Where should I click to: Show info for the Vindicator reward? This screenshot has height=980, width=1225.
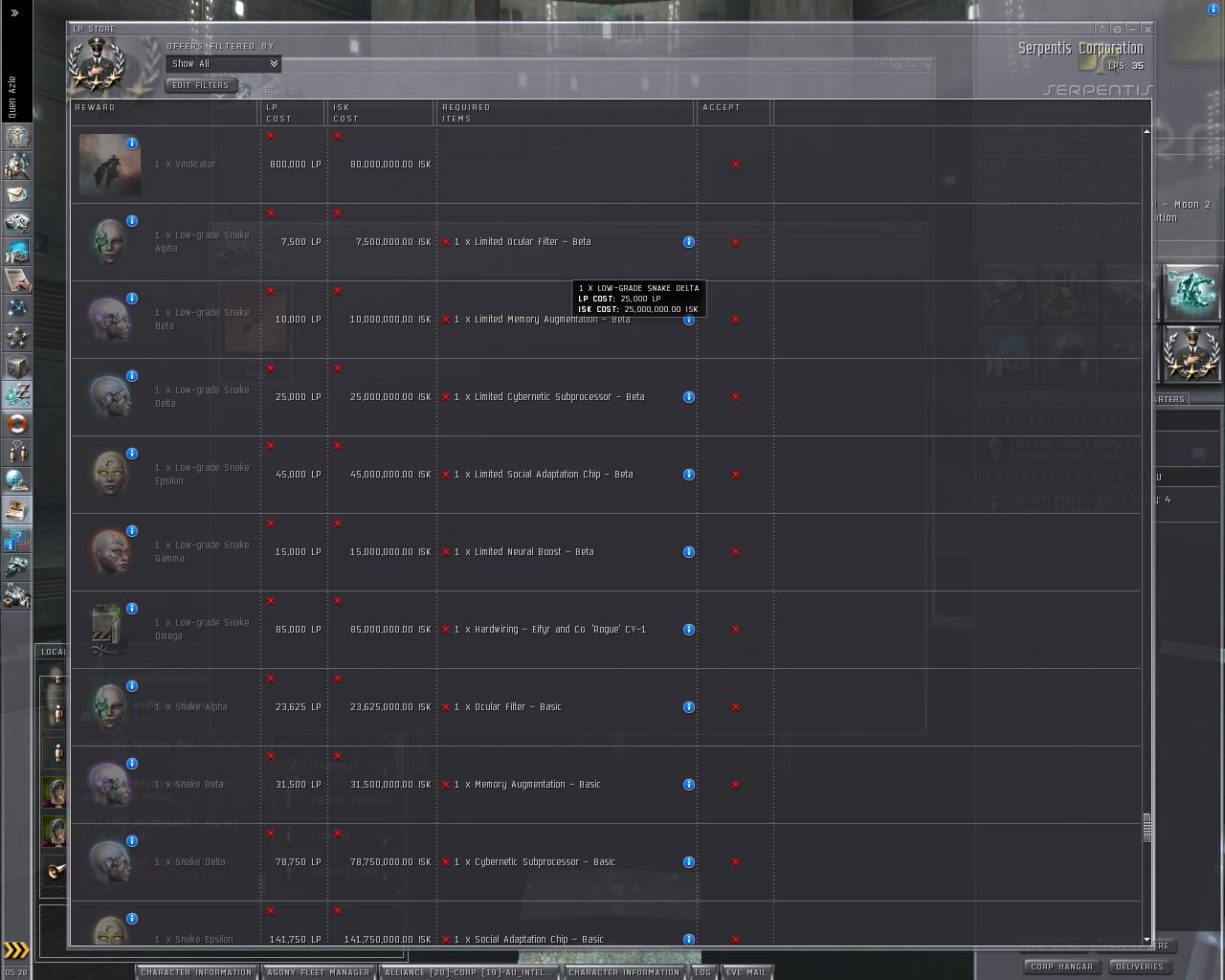click(132, 144)
